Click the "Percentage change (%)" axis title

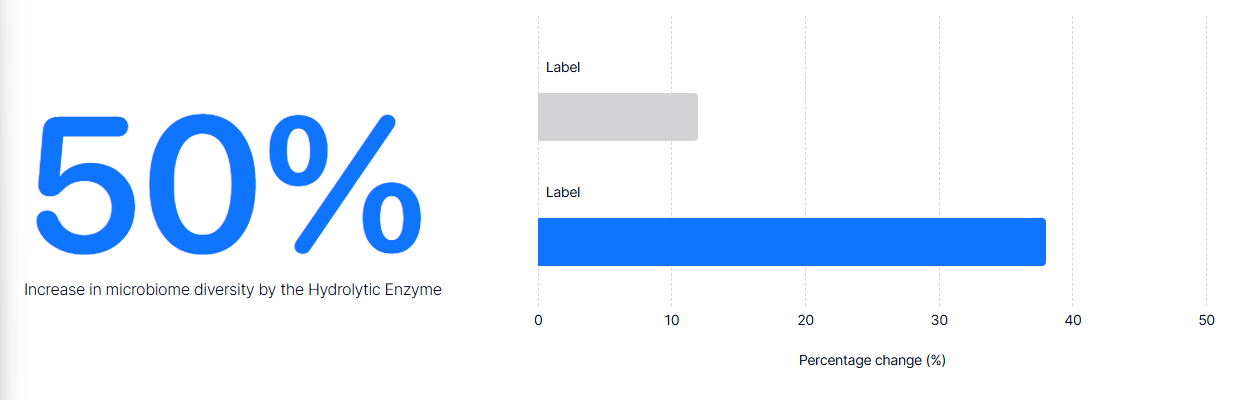872,360
